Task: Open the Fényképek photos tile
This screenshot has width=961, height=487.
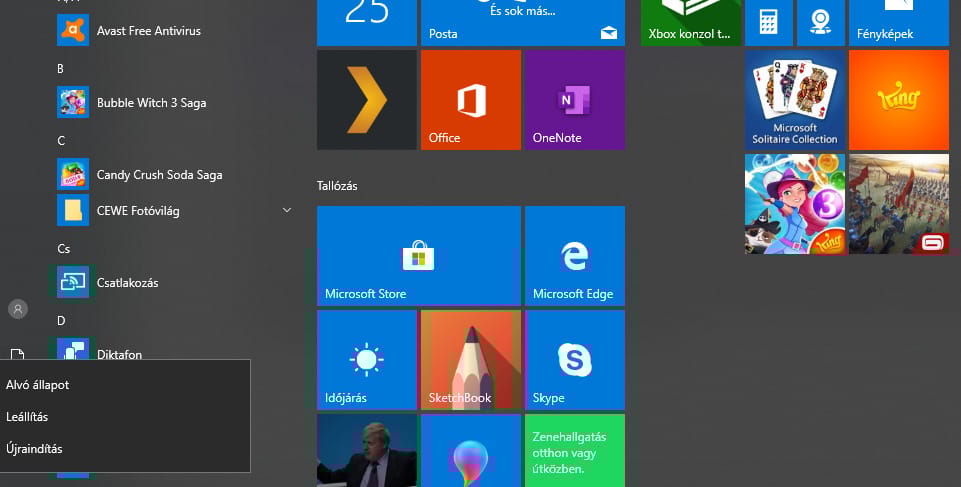Action: pyautogui.click(x=898, y=23)
